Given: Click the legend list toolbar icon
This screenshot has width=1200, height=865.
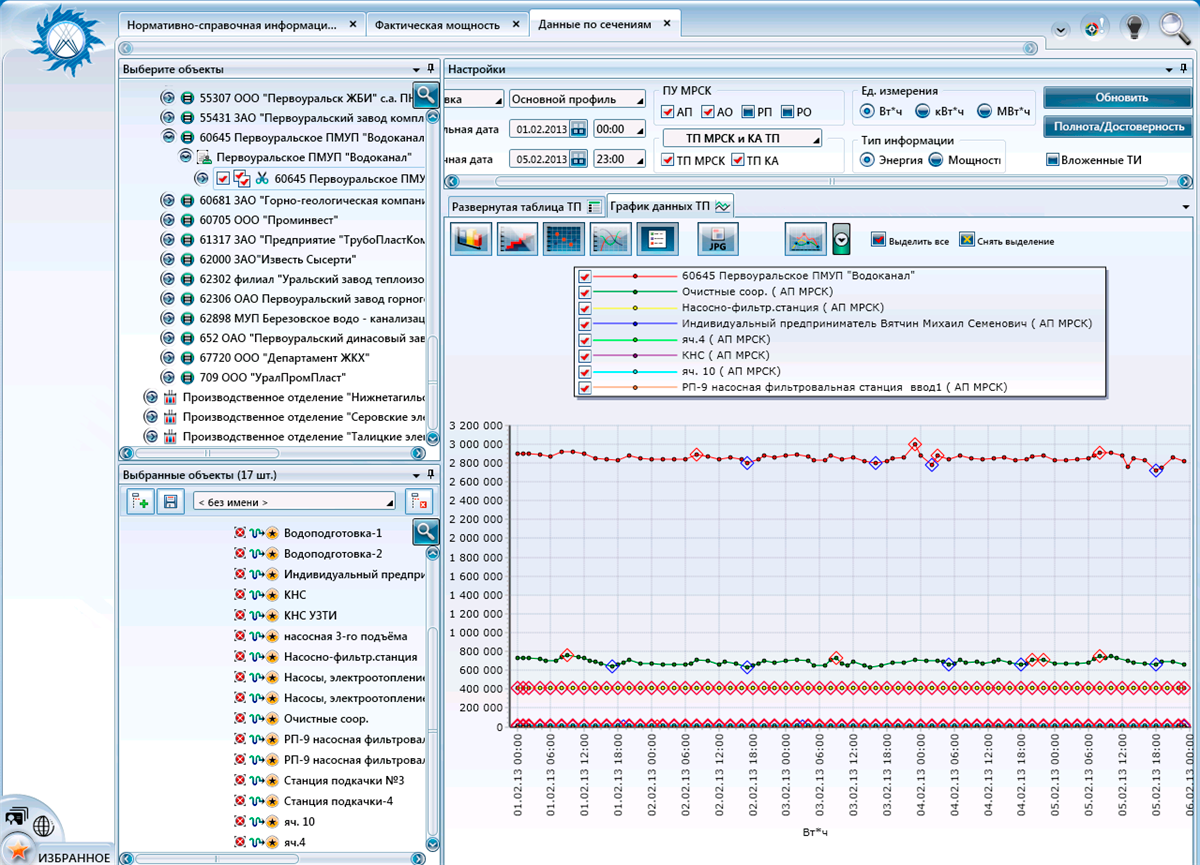Looking at the screenshot, I should [658, 239].
